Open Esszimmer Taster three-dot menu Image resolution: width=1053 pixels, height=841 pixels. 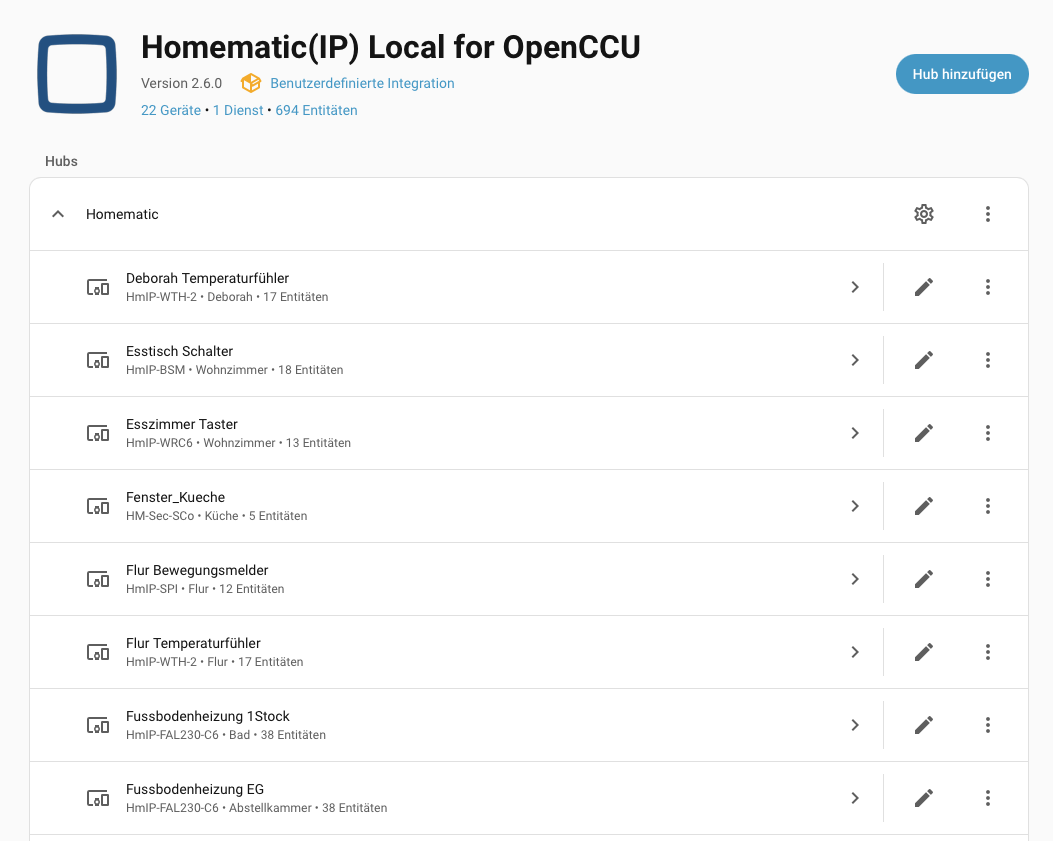pos(988,433)
